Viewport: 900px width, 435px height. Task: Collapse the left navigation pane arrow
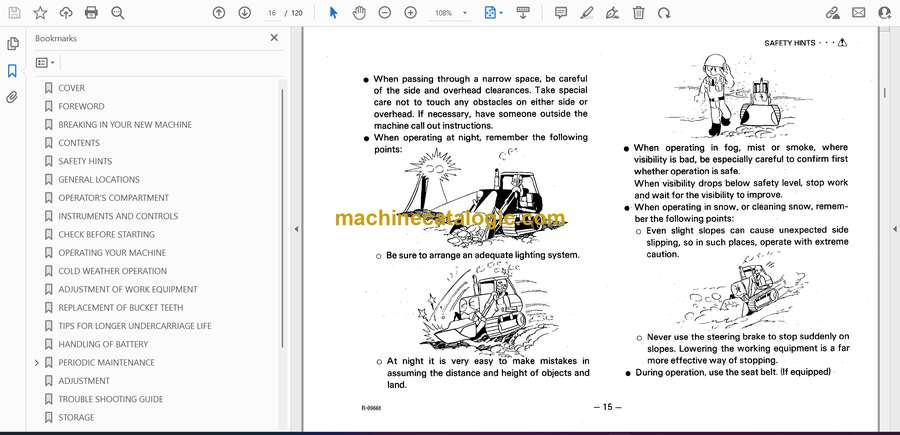(x=296, y=229)
